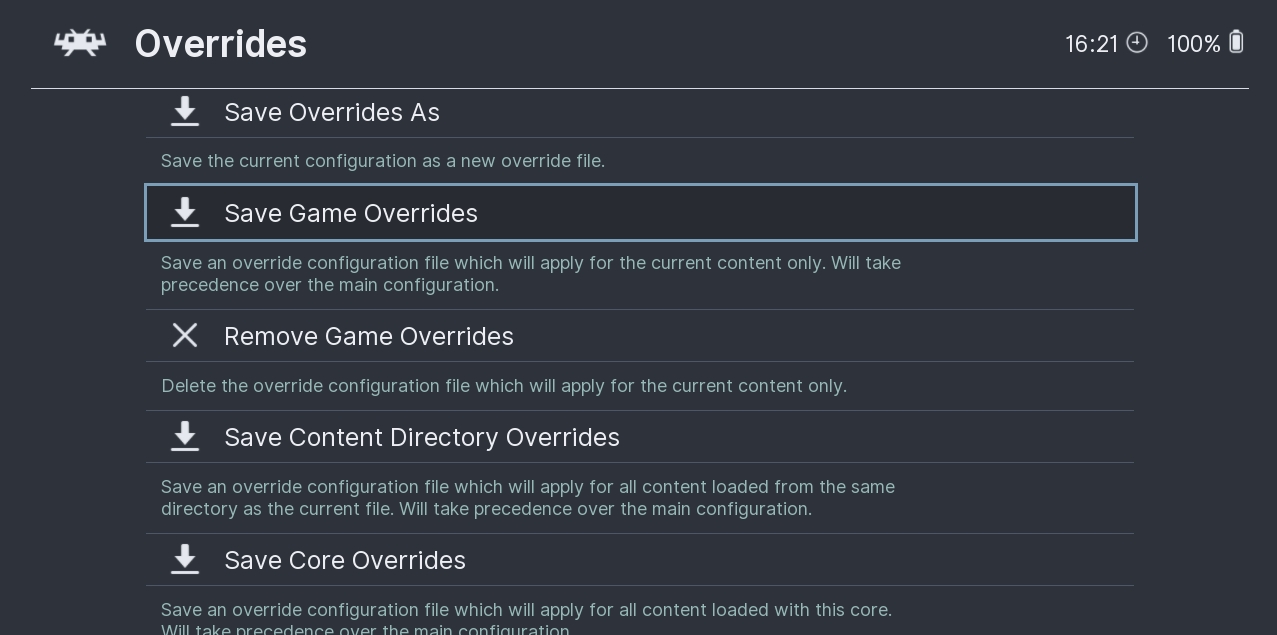
Task: Click the RetroArch logo icon
Action: [80, 43]
